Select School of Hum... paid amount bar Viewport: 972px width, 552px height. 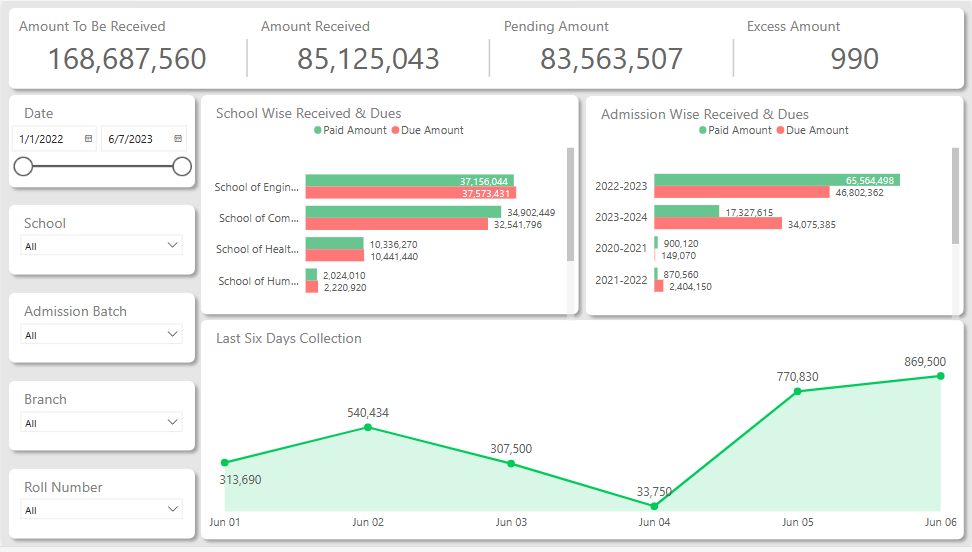[x=311, y=274]
